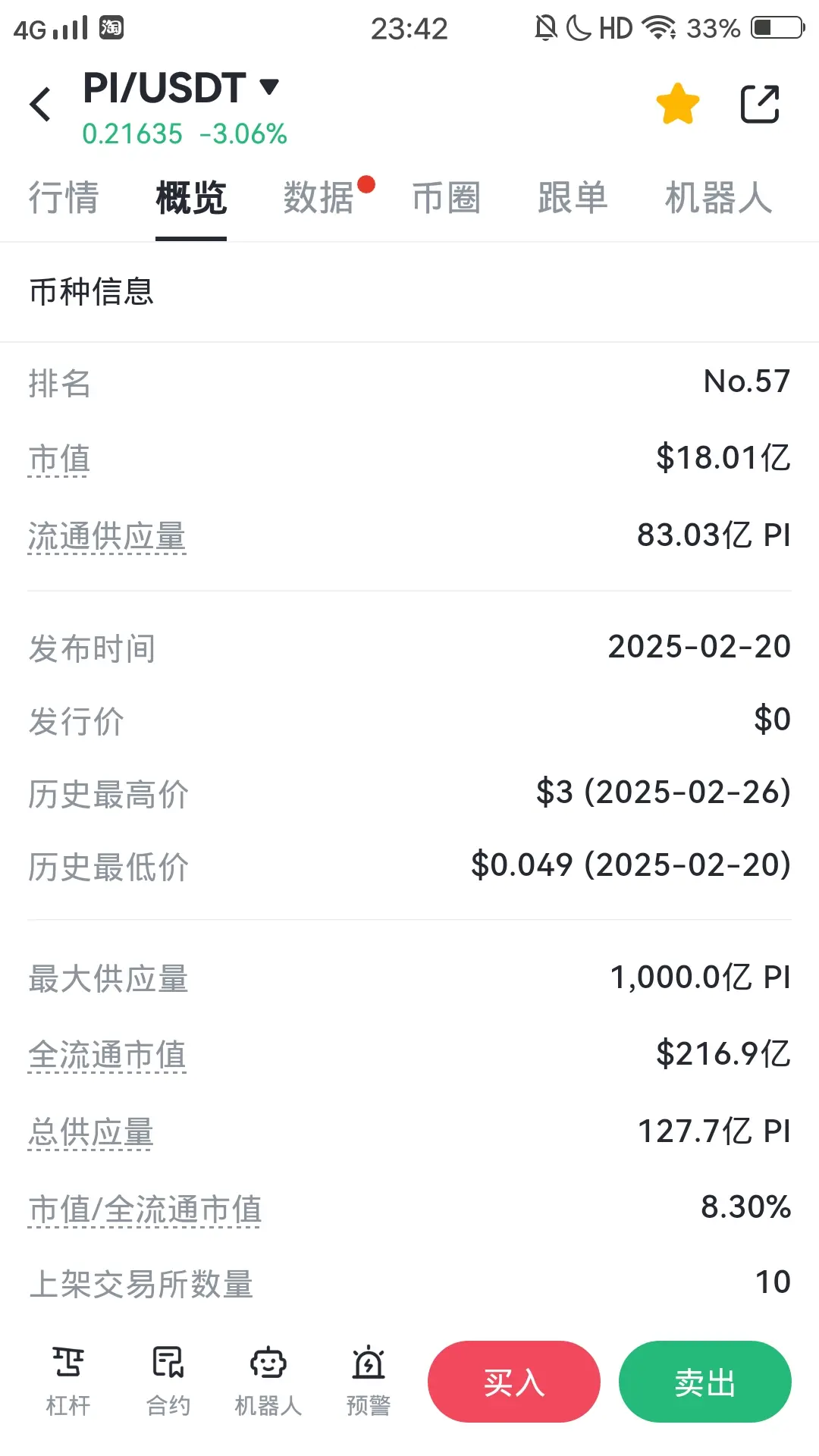Tap the 流通供应量 underlined label

pyautogui.click(x=107, y=536)
